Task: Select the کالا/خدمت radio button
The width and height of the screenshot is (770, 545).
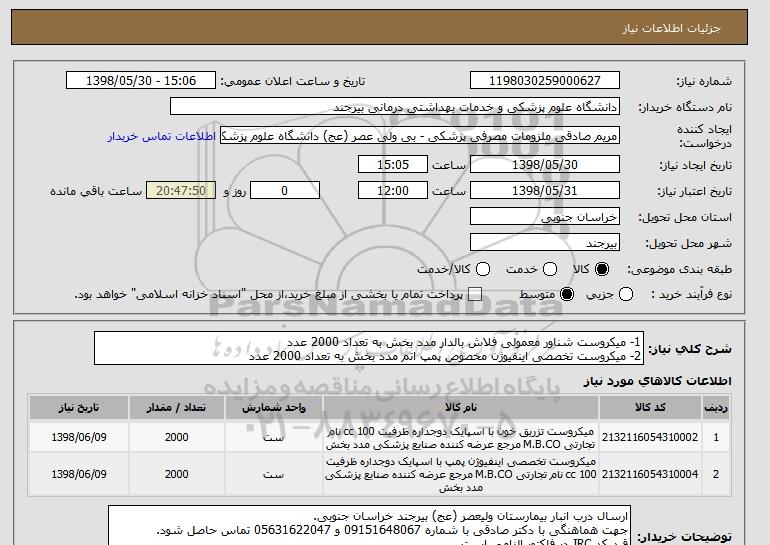Action: click(483, 269)
